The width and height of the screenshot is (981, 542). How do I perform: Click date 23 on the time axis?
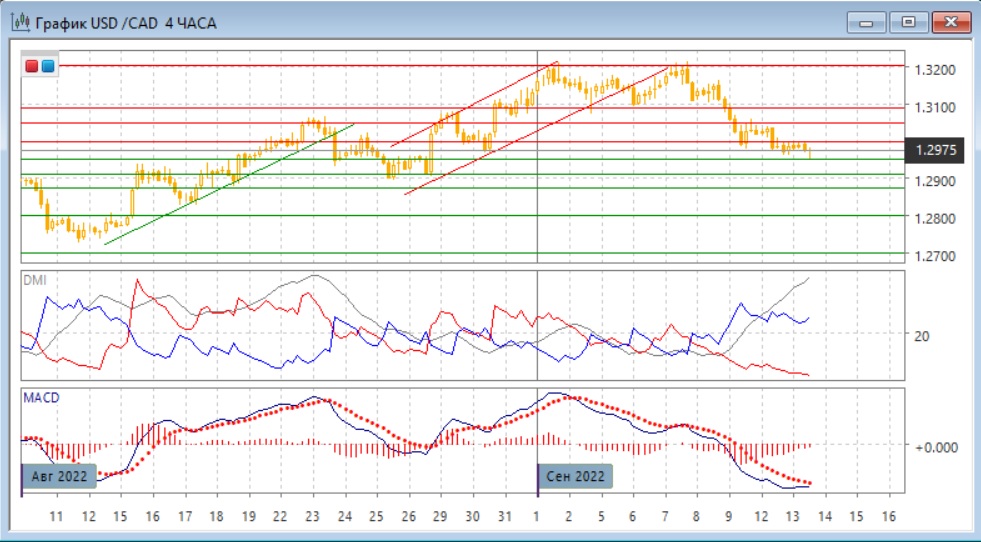(x=312, y=517)
